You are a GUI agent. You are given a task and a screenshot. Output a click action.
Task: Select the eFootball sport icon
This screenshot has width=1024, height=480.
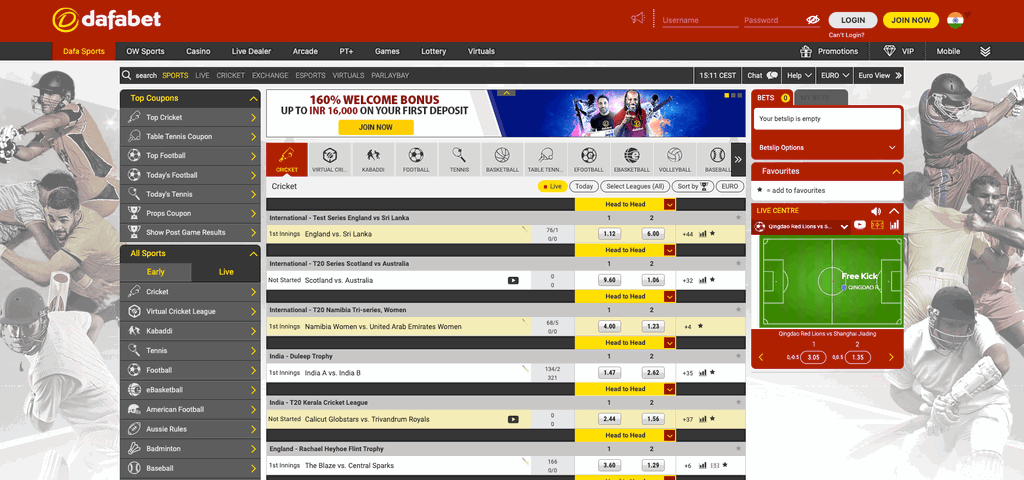(588, 159)
